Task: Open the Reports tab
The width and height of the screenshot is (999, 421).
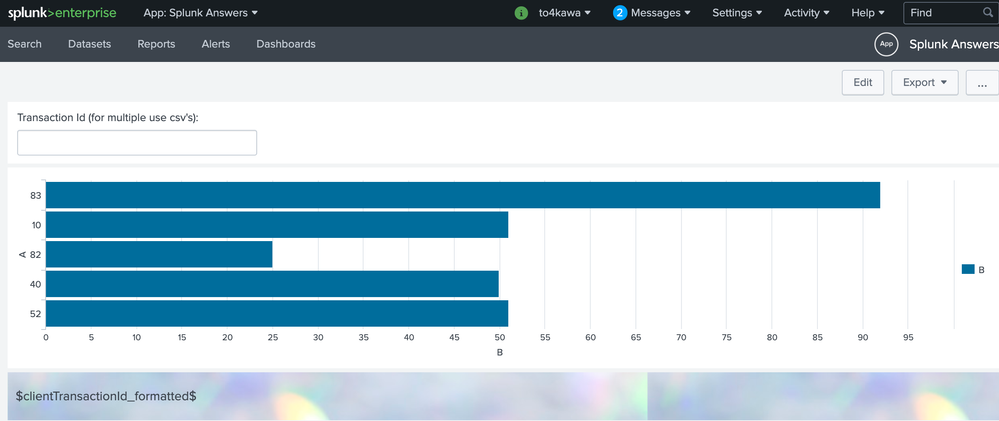Action: (x=156, y=44)
